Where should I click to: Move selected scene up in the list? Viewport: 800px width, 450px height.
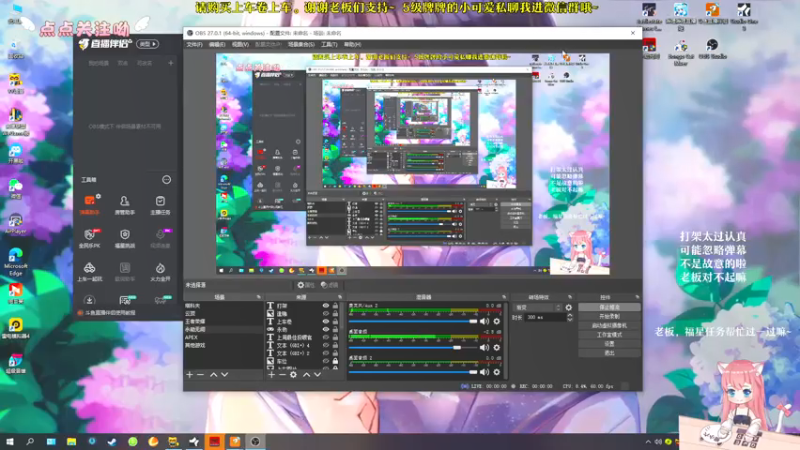(x=213, y=375)
